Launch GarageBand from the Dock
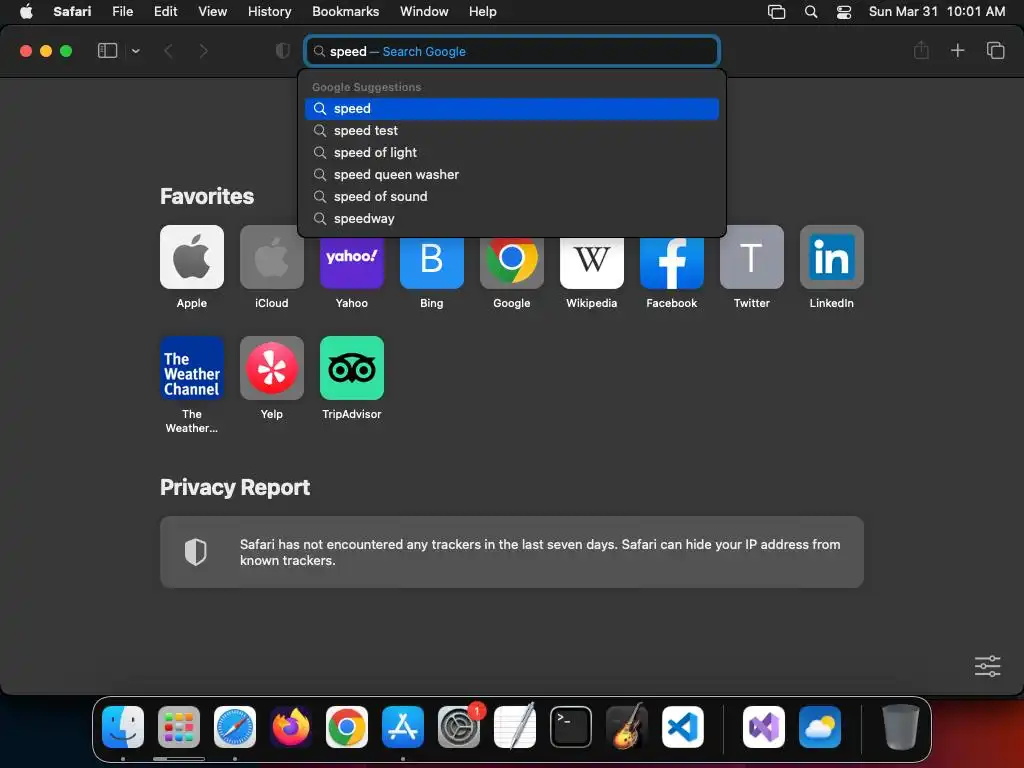 coord(626,726)
